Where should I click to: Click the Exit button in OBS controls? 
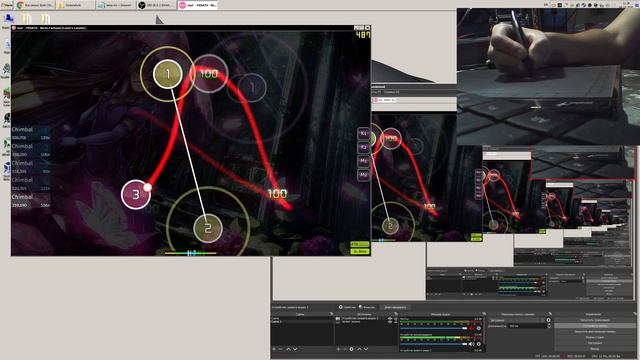point(595,349)
